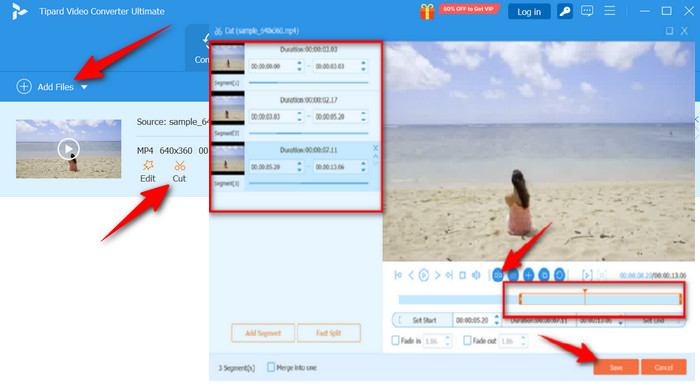Open the hamburger menu in title bar
This screenshot has width=700, height=385.
point(609,11)
